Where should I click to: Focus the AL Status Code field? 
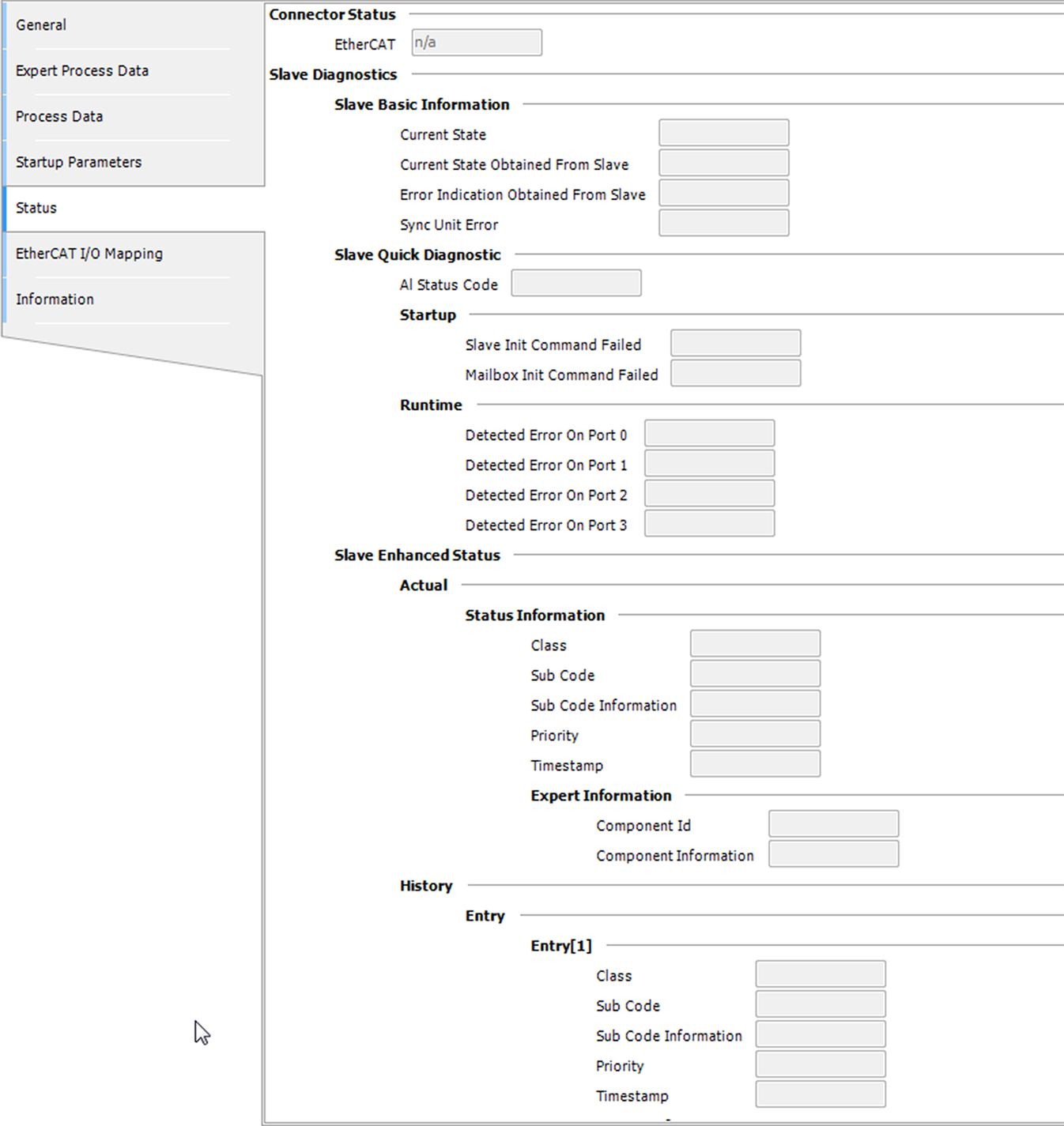575,283
